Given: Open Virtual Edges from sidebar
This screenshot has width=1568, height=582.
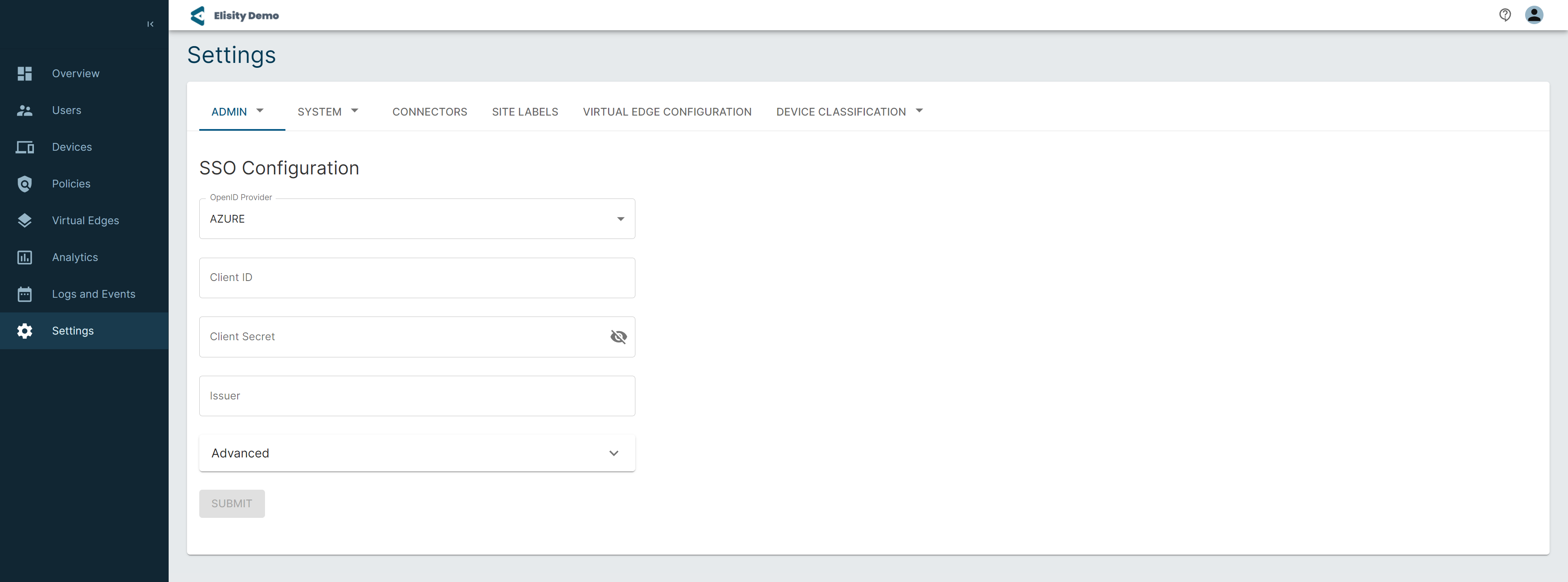Looking at the screenshot, I should 85,221.
